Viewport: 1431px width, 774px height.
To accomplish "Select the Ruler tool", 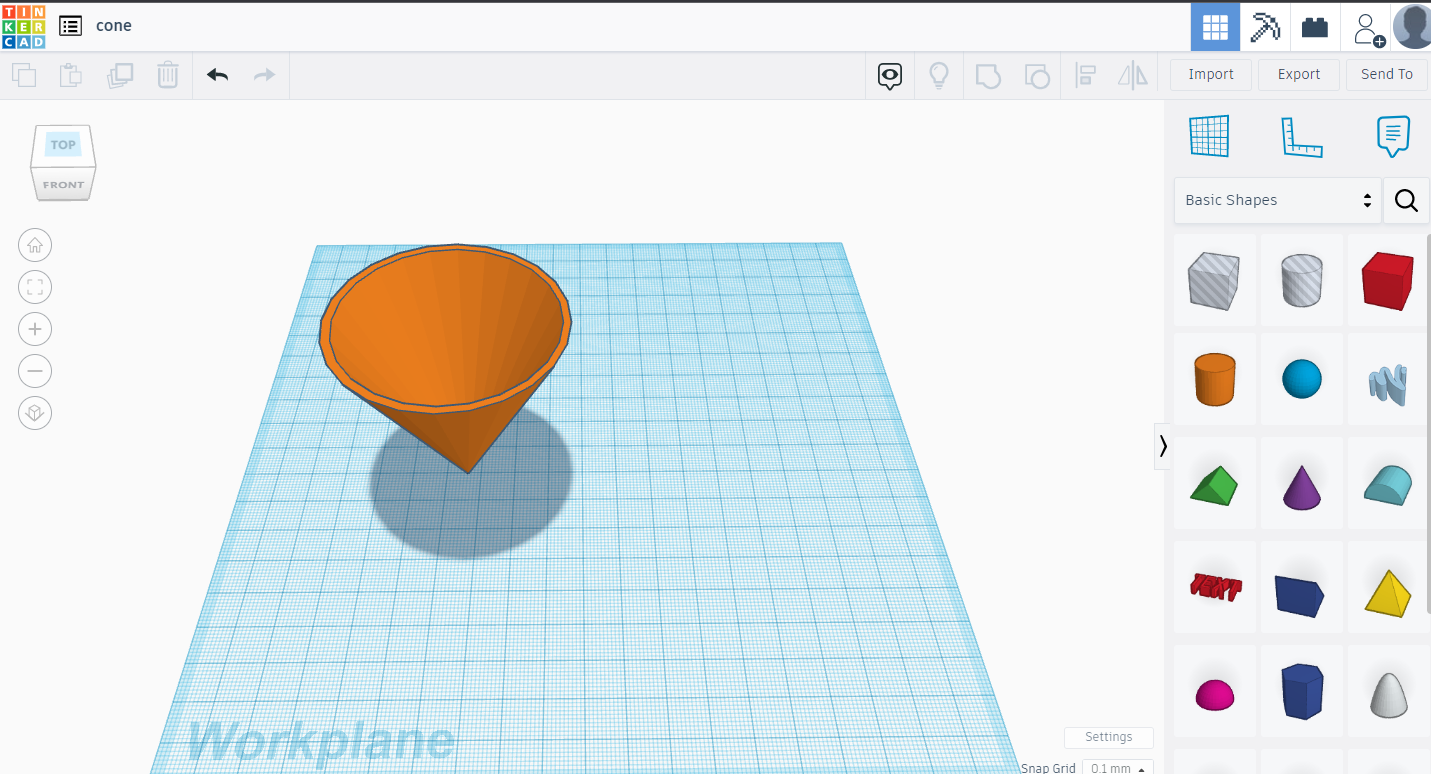I will (1302, 137).
